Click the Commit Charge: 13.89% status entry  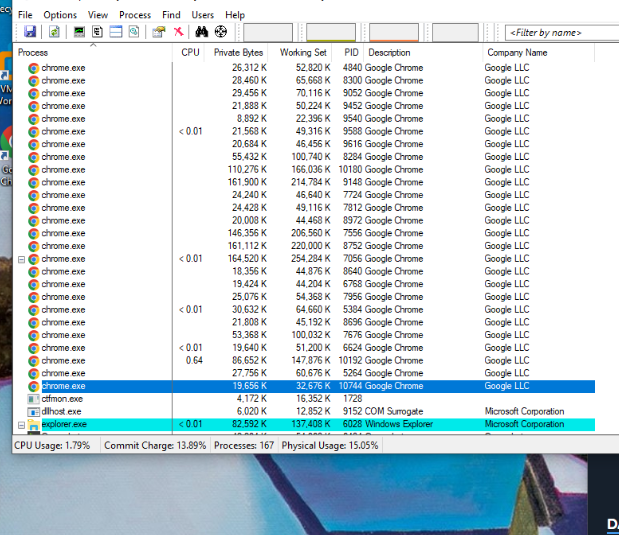155,445
